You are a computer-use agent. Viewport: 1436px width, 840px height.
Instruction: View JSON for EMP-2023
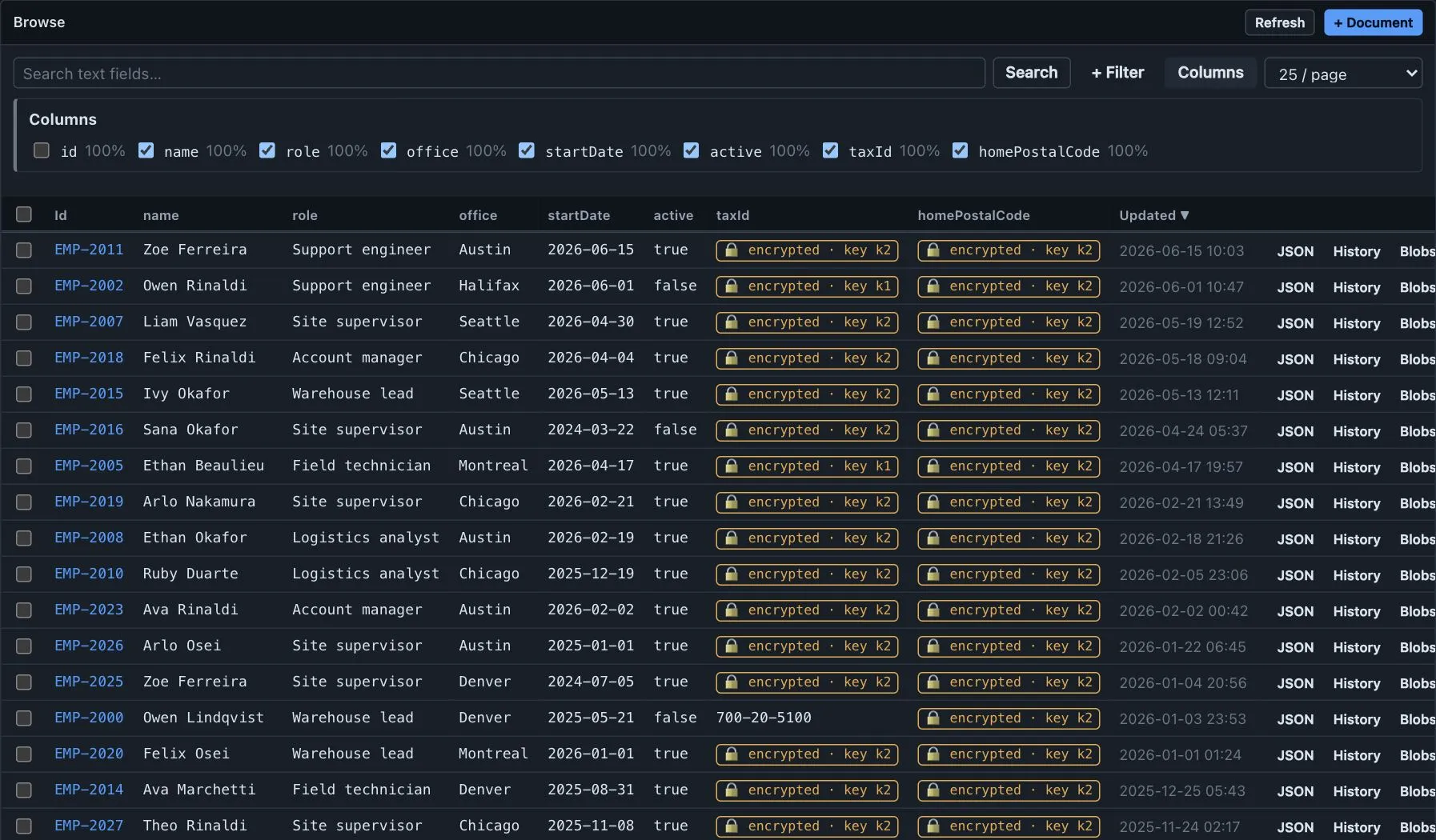click(1295, 611)
